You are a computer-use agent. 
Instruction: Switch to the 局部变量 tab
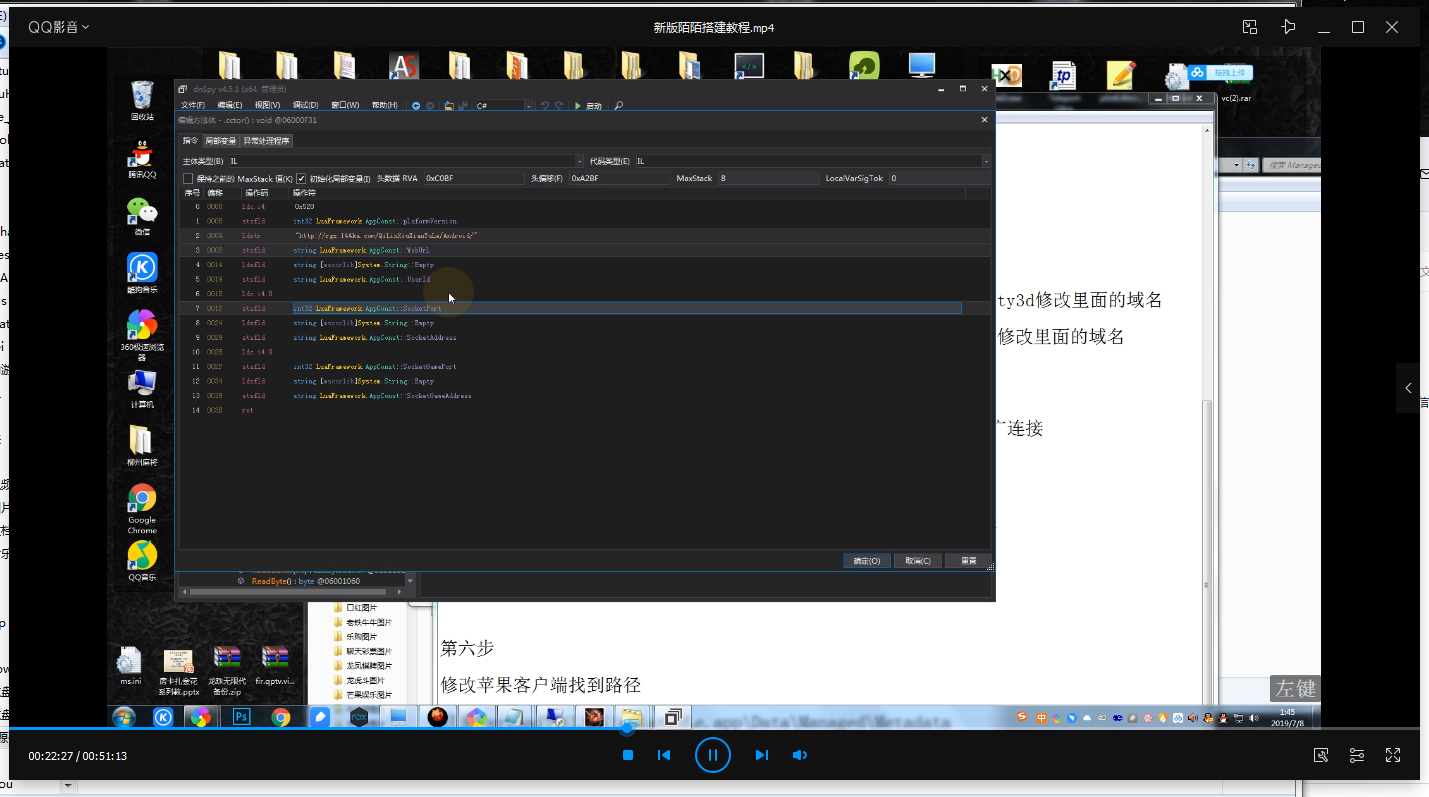click(221, 141)
